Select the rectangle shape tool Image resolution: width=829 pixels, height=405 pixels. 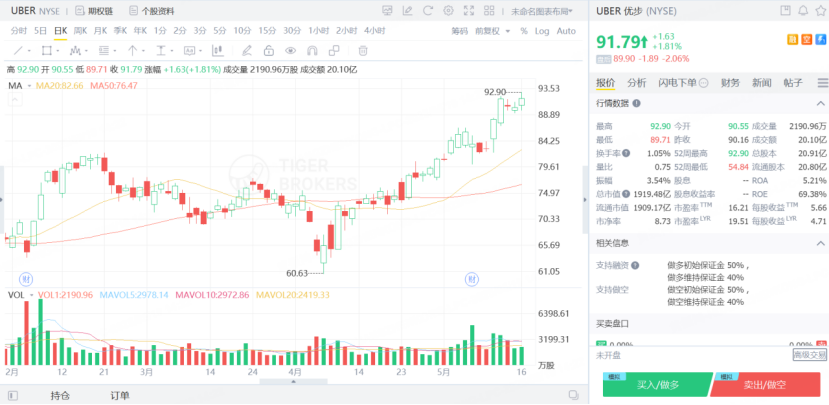(x=47, y=51)
